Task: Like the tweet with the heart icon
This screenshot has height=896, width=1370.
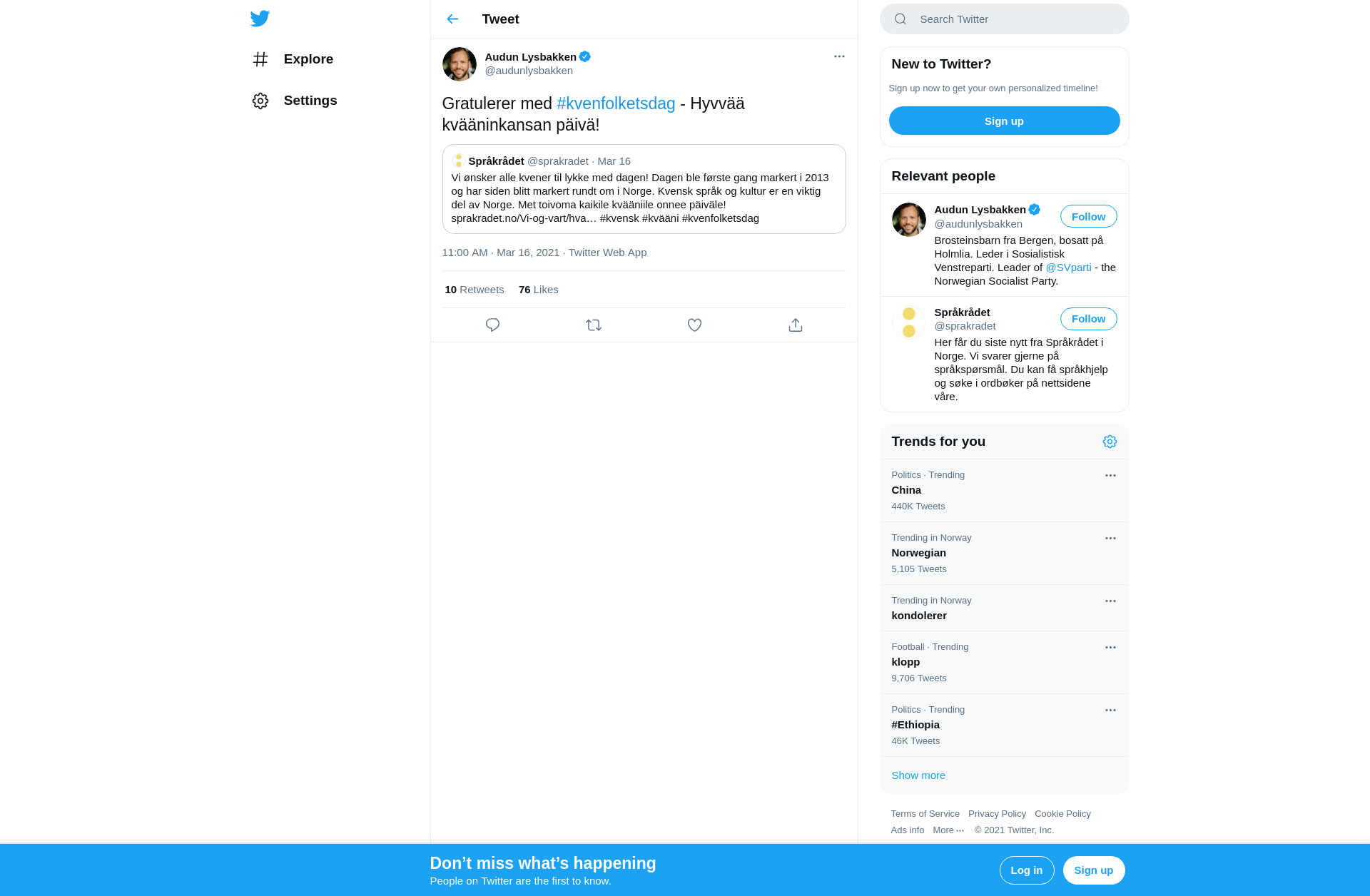Action: click(x=694, y=325)
